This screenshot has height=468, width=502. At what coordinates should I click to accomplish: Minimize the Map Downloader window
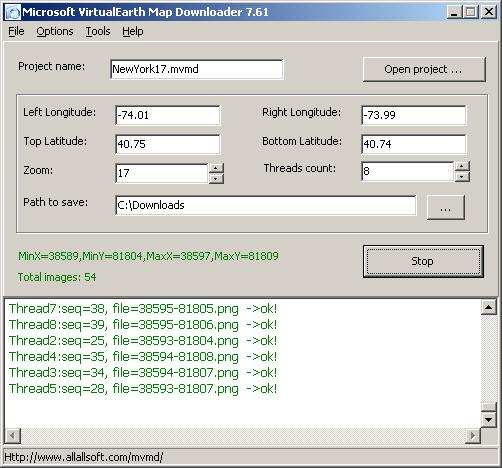tap(454, 12)
